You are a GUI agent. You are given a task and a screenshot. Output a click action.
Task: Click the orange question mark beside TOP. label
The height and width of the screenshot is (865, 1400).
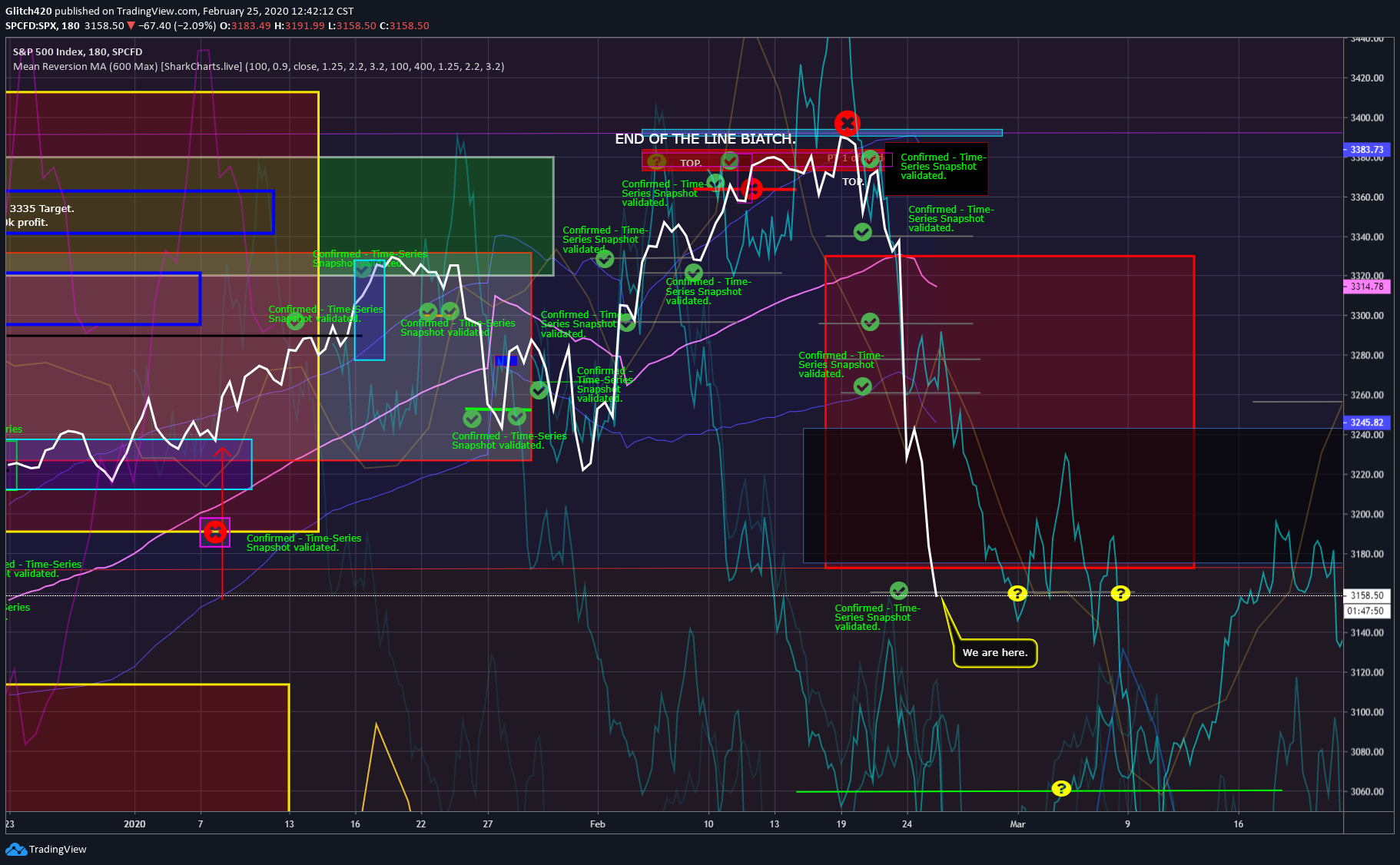(656, 161)
